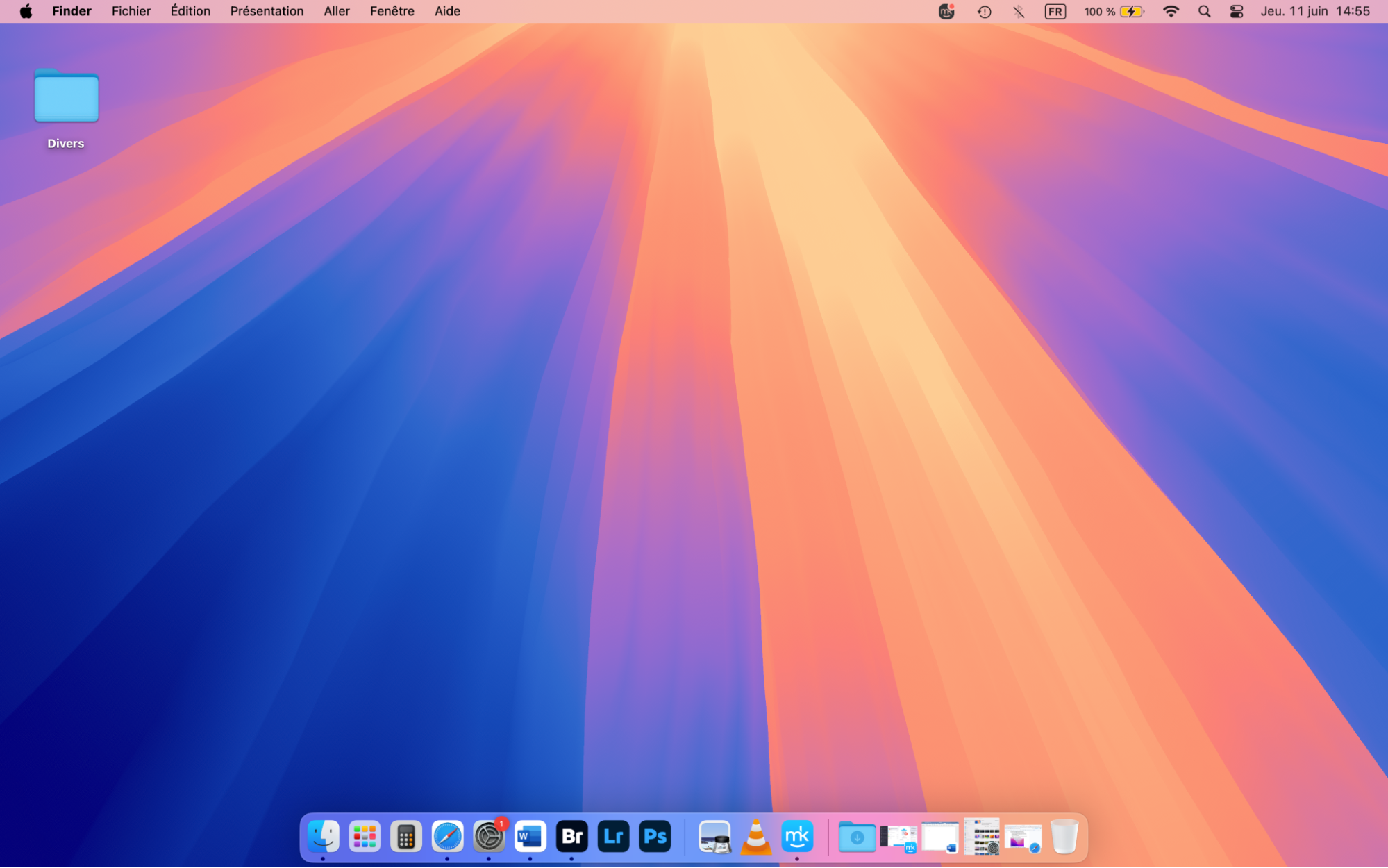
Task: Open Safari from the Dock
Action: coord(447,837)
